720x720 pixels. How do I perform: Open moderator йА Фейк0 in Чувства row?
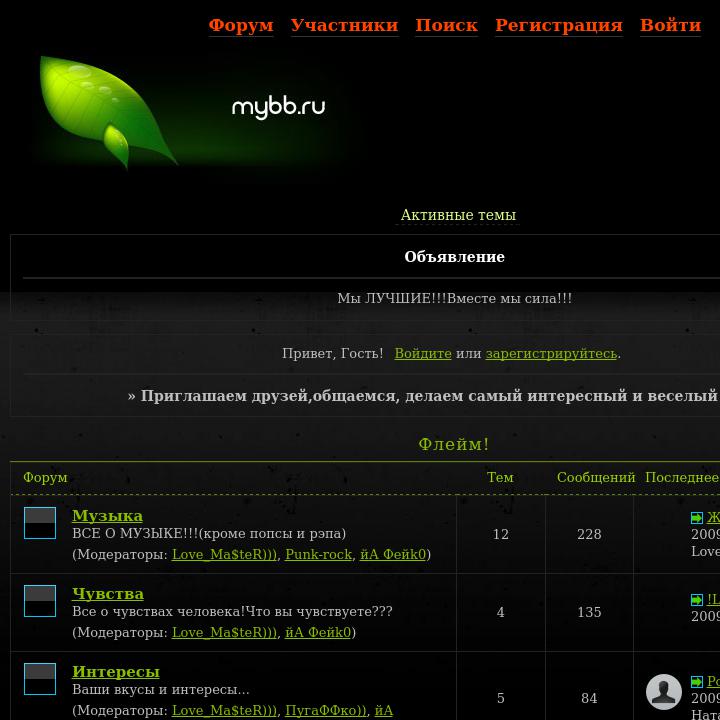point(318,632)
